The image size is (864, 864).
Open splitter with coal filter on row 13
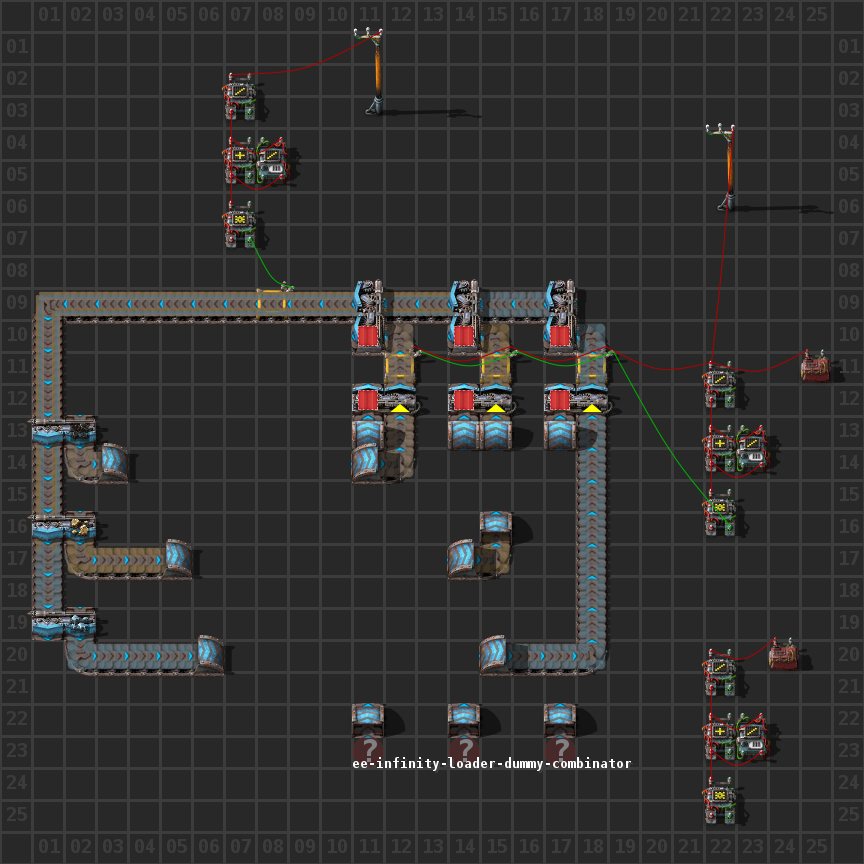64,431
